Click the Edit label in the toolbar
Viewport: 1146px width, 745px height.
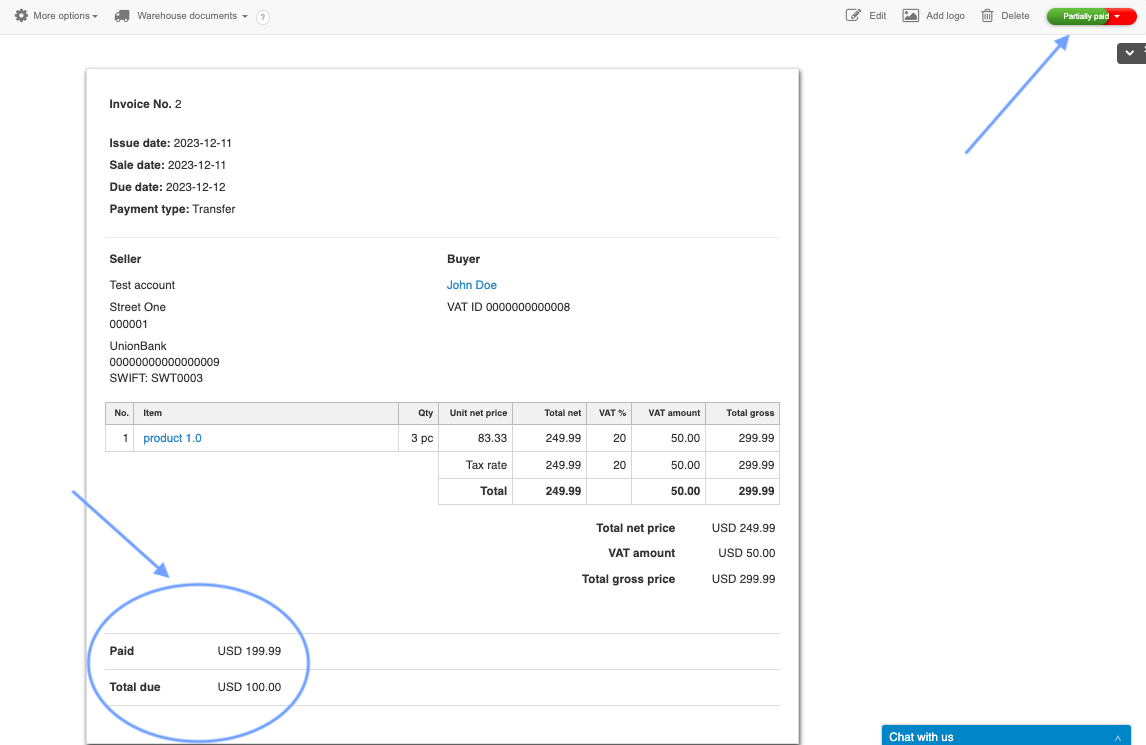[x=878, y=16]
